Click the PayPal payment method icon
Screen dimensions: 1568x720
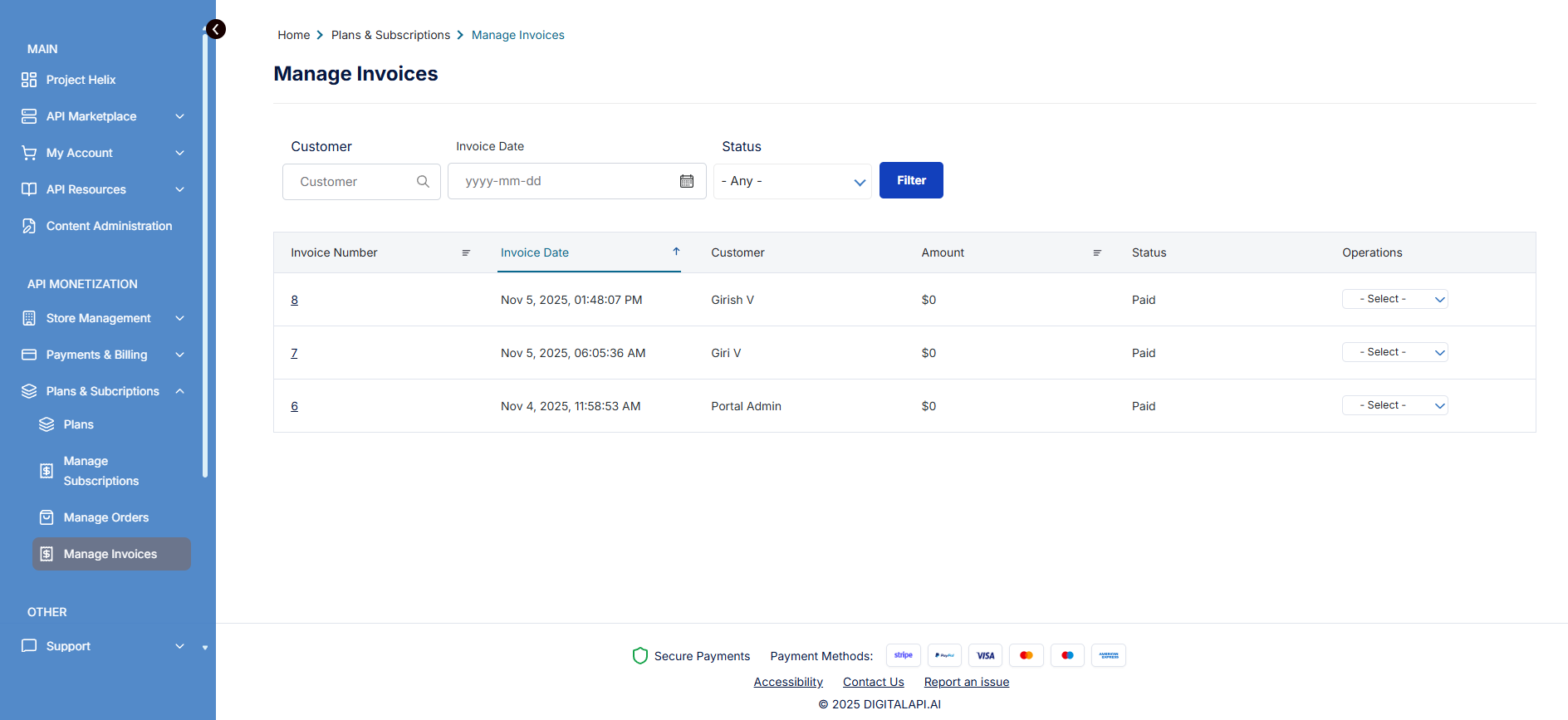944,655
